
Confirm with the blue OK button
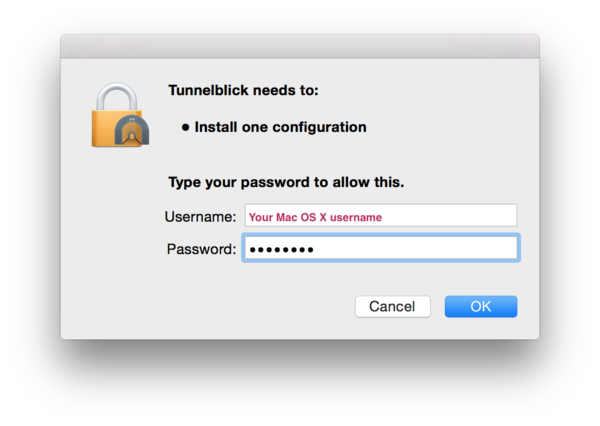click(x=481, y=306)
